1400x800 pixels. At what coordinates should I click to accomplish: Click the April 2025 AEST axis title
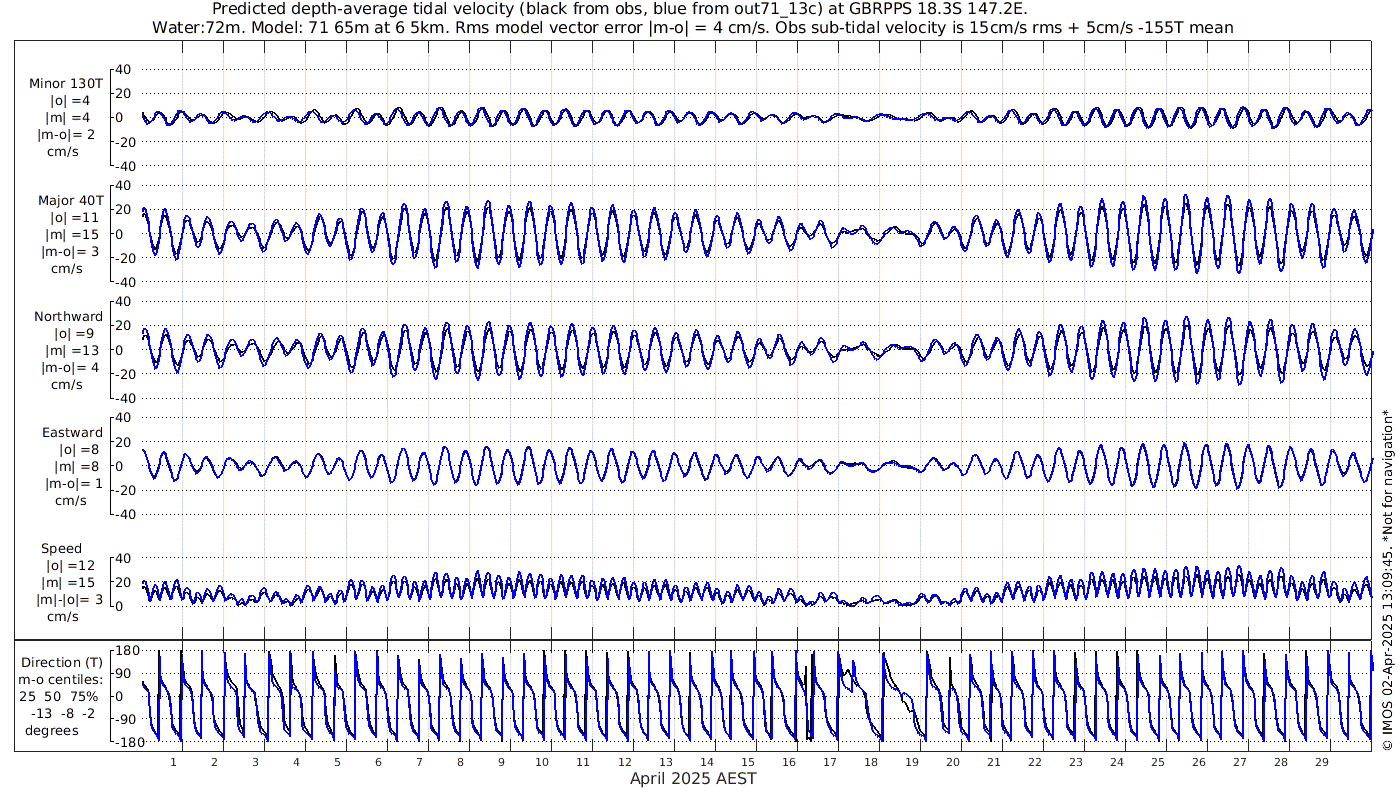coord(692,778)
